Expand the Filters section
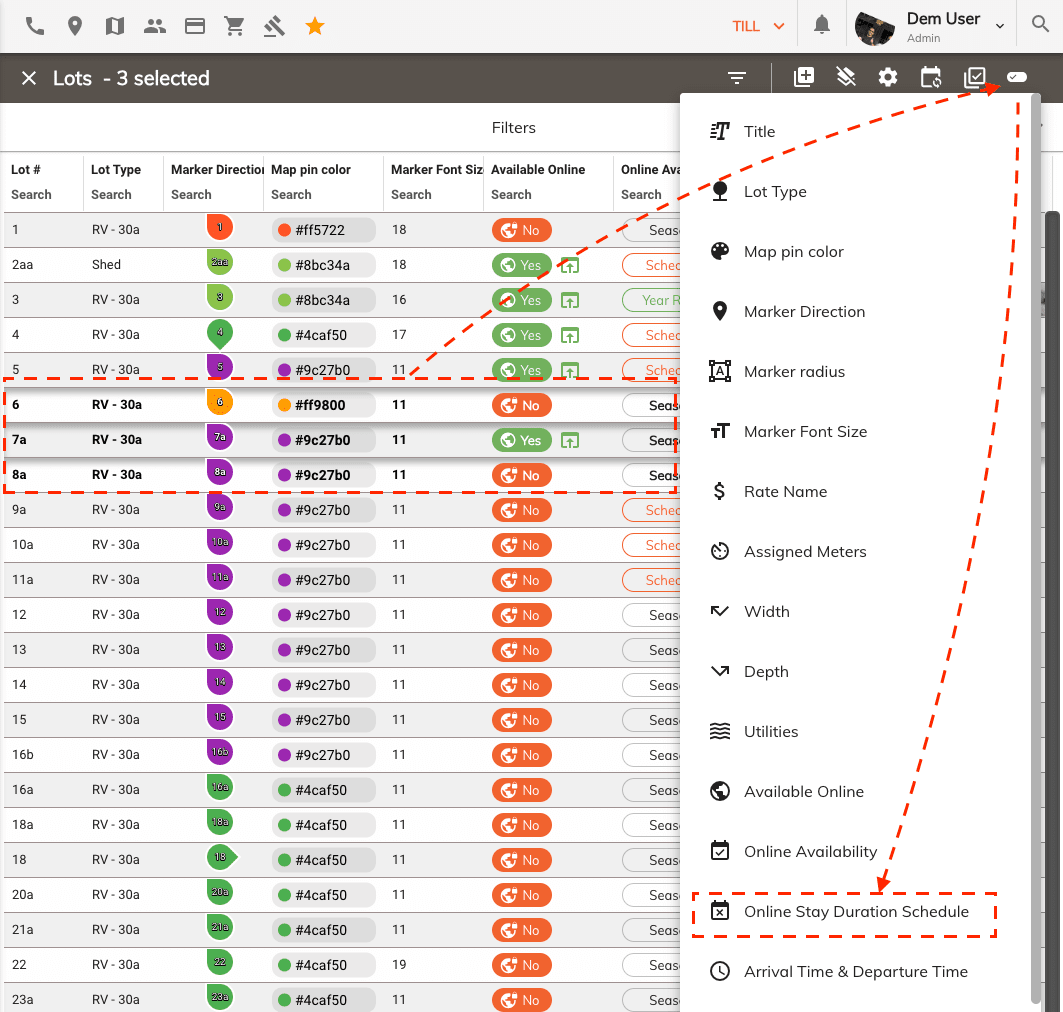 click(513, 127)
